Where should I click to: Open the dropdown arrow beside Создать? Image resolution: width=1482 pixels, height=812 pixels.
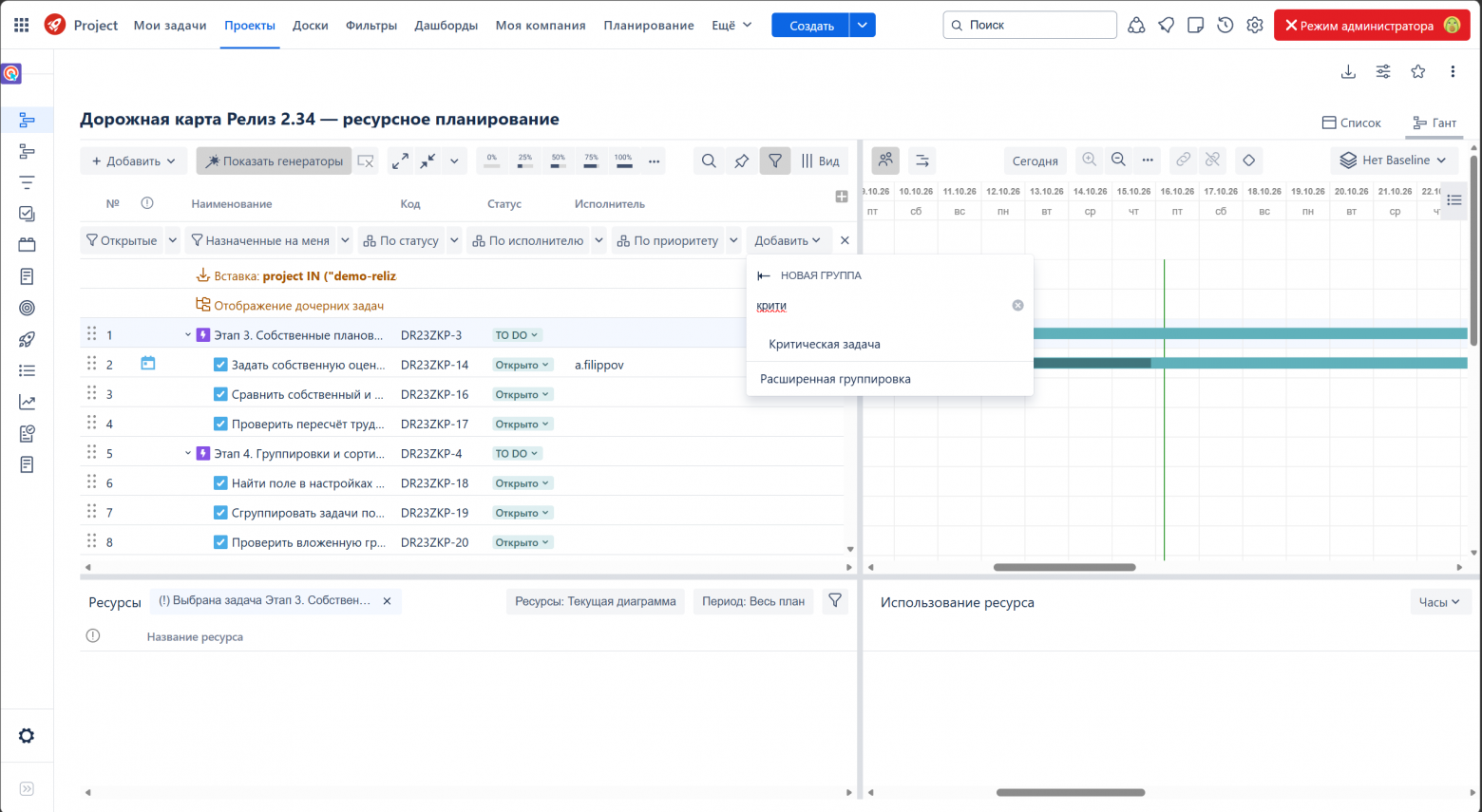tap(862, 26)
